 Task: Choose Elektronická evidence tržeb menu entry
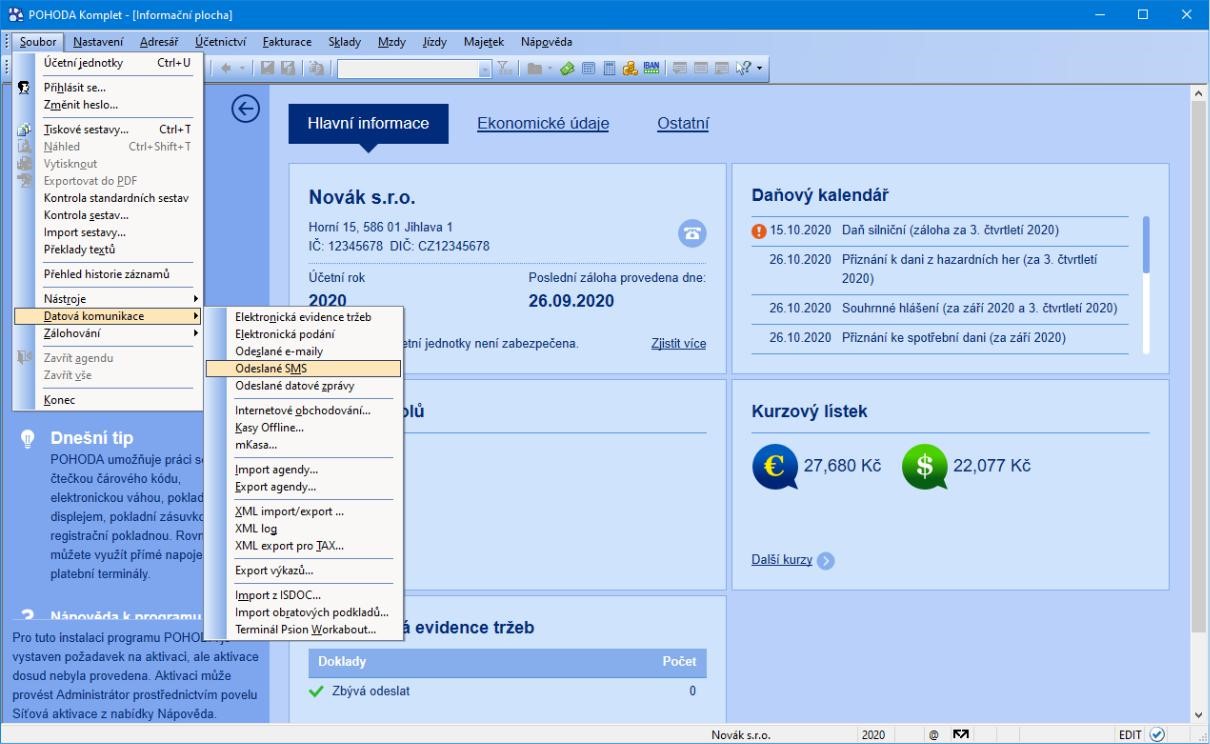(x=303, y=317)
